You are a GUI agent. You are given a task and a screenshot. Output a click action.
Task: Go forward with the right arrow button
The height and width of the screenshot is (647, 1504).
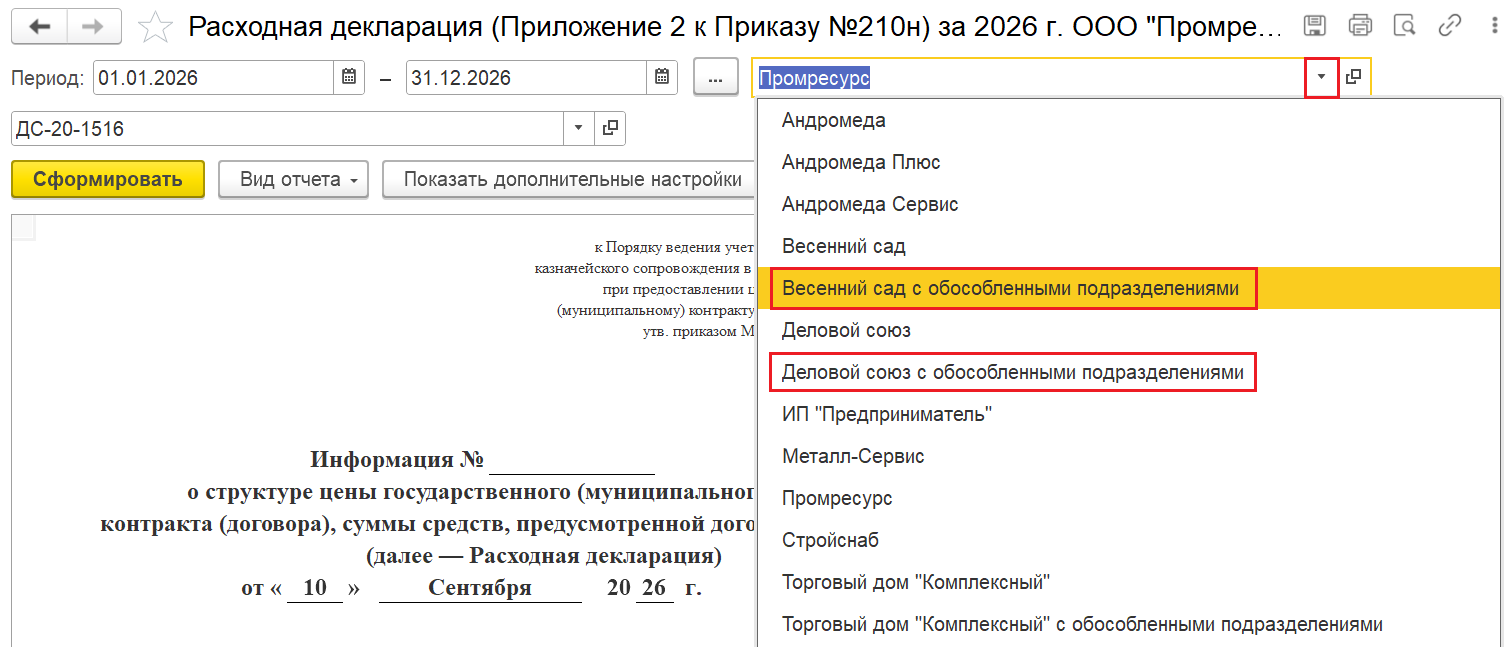[94, 27]
